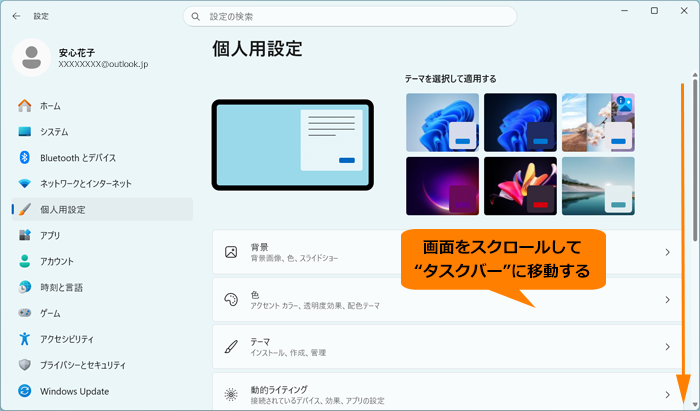Image resolution: width=700 pixels, height=411 pixels.
Task: Go to プライバシーとセキュリティ
Action: pos(102,365)
